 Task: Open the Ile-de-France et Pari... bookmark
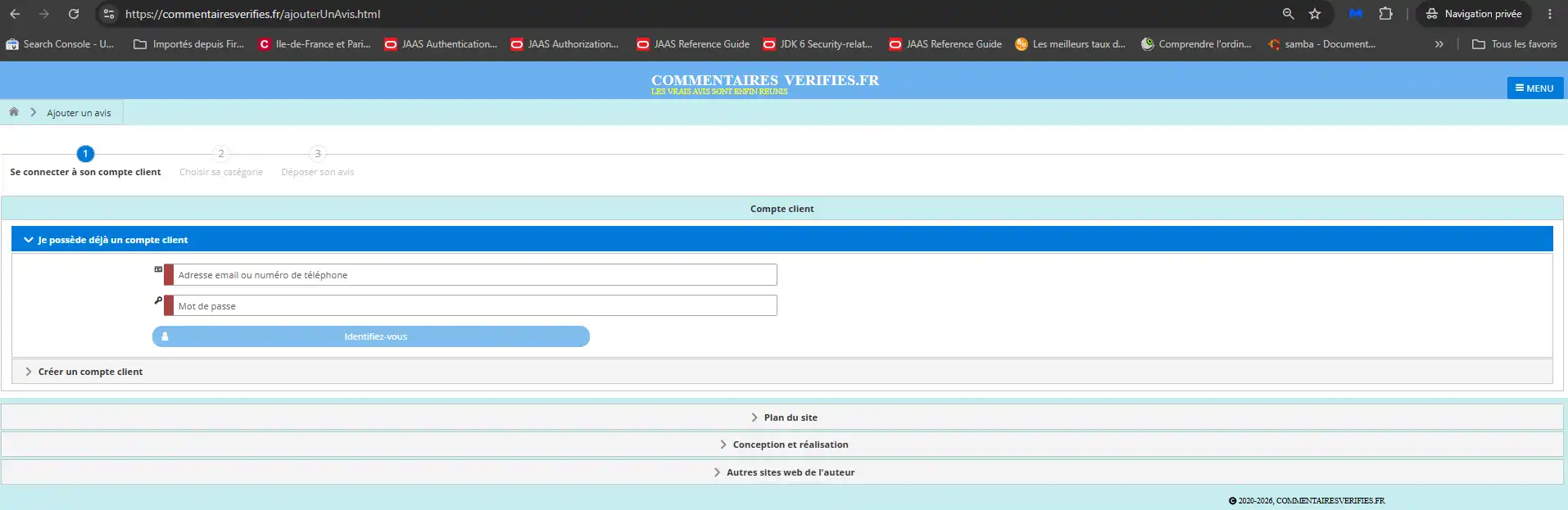tap(315, 44)
